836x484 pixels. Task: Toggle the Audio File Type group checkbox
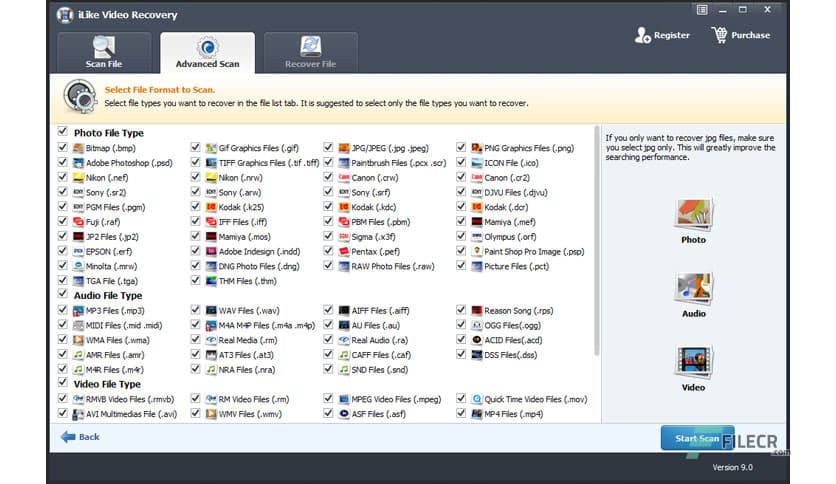tap(63, 294)
